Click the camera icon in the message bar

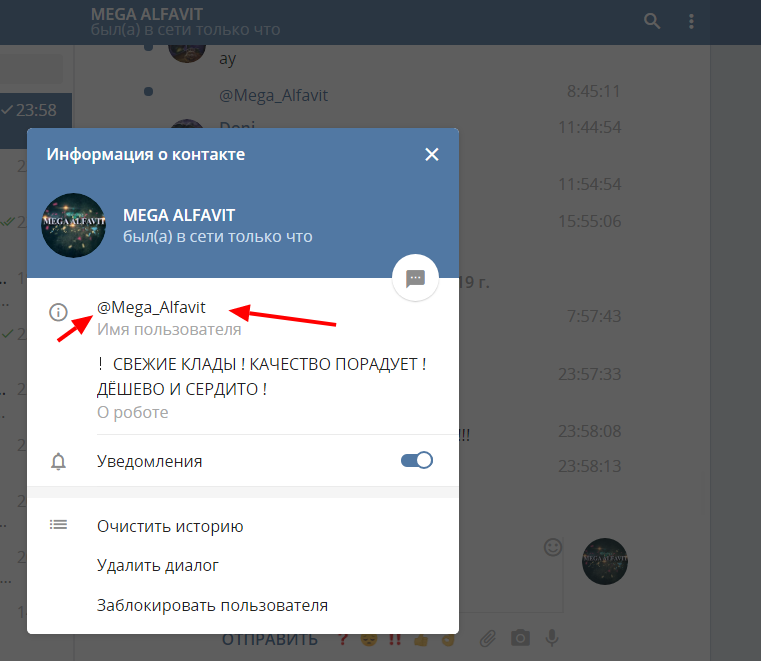click(x=520, y=638)
